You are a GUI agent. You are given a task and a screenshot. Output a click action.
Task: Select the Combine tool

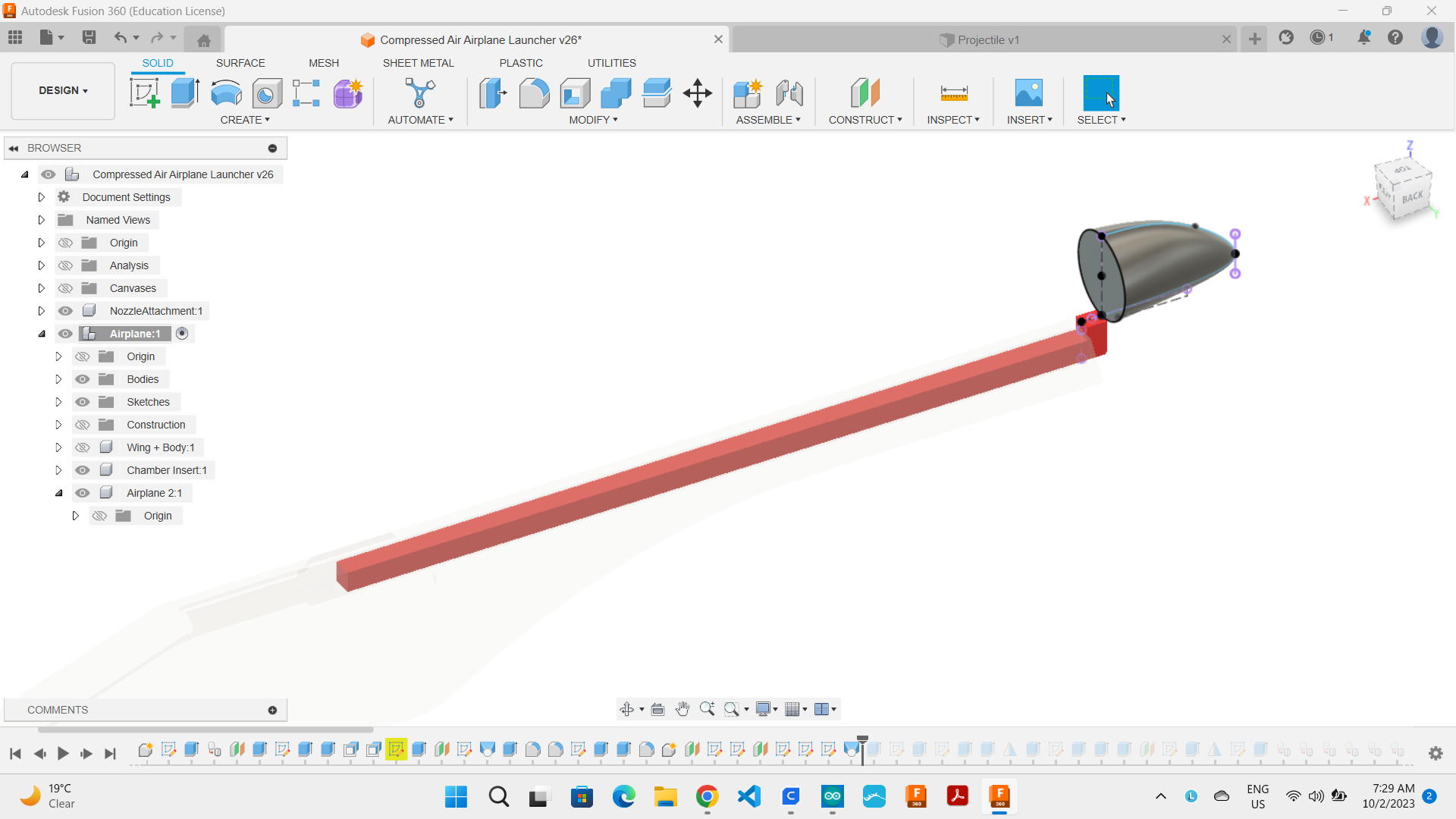coord(616,93)
